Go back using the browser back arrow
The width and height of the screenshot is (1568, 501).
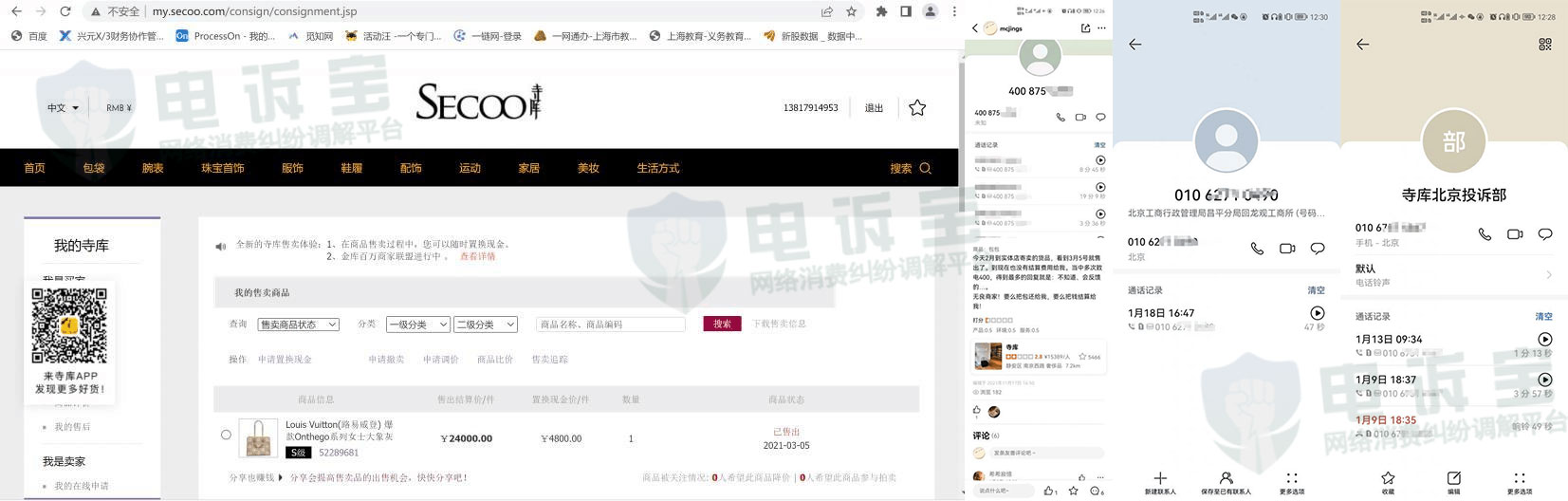[x=16, y=11]
